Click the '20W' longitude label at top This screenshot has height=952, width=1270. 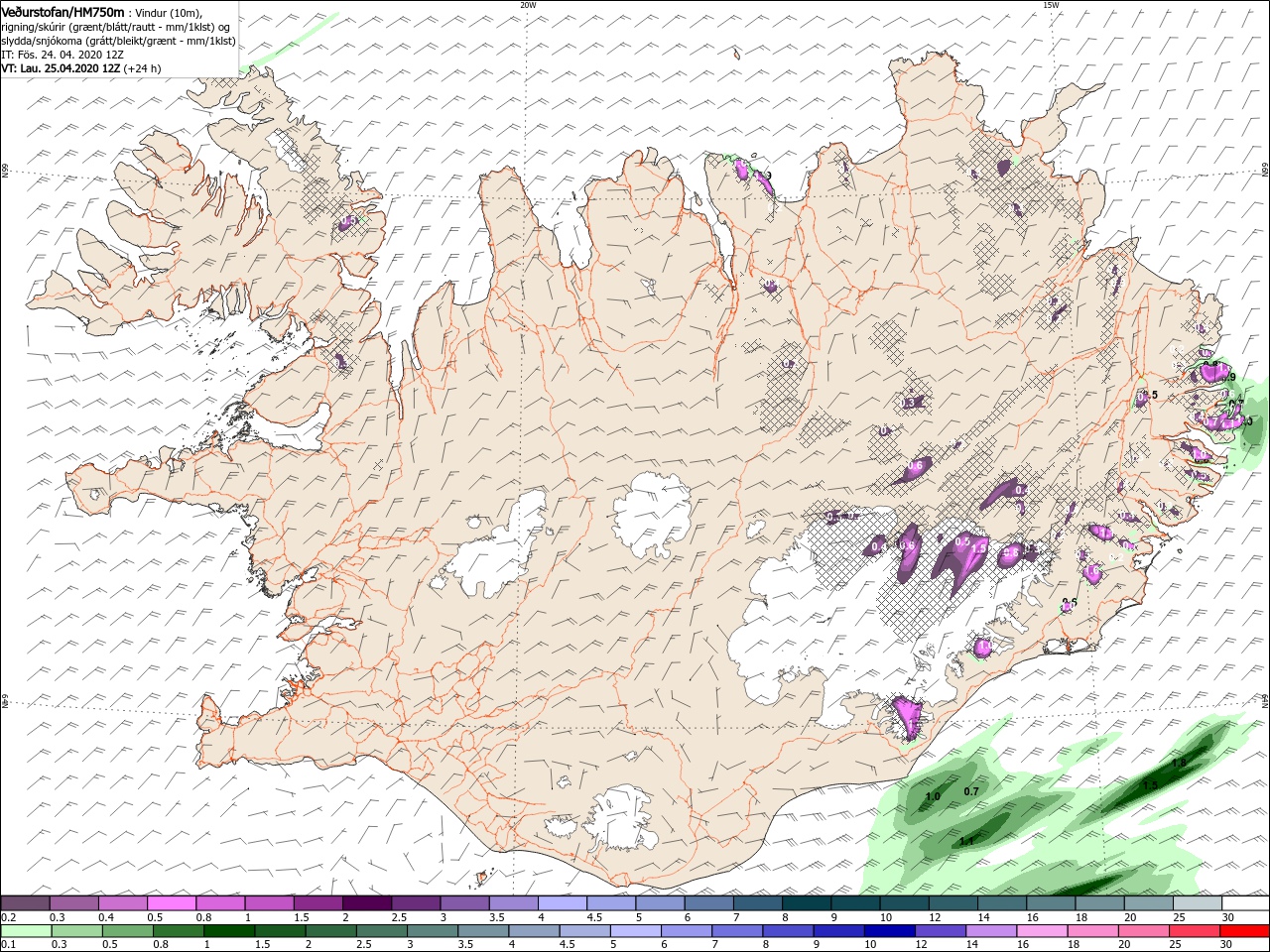[x=528, y=5]
